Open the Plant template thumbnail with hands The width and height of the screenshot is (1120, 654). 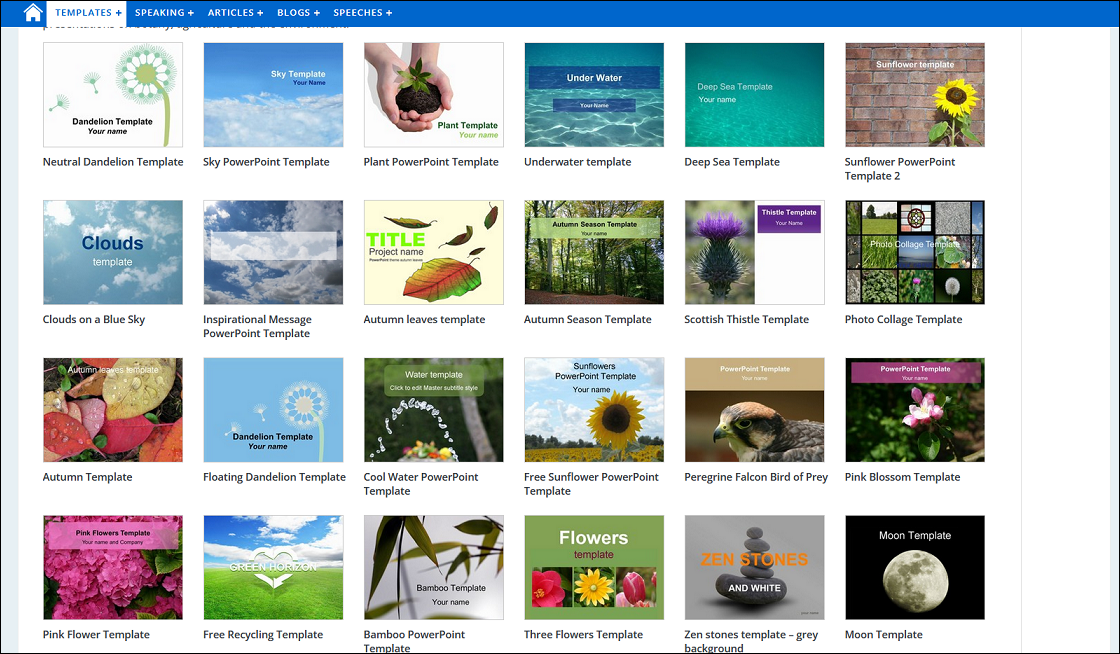pos(434,95)
